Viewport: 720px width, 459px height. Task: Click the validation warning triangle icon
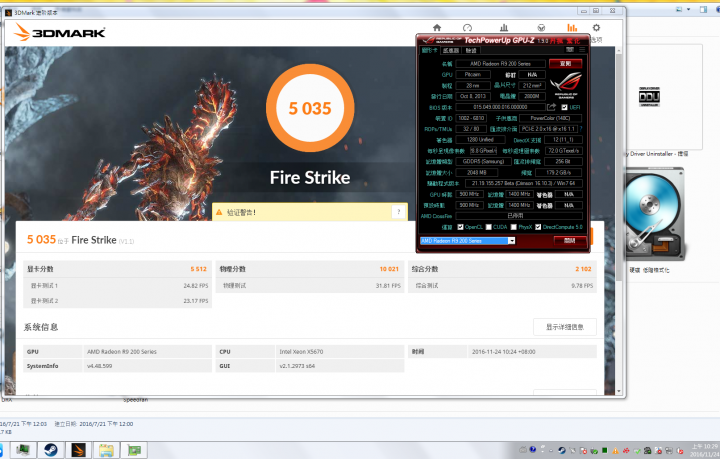click(x=219, y=212)
